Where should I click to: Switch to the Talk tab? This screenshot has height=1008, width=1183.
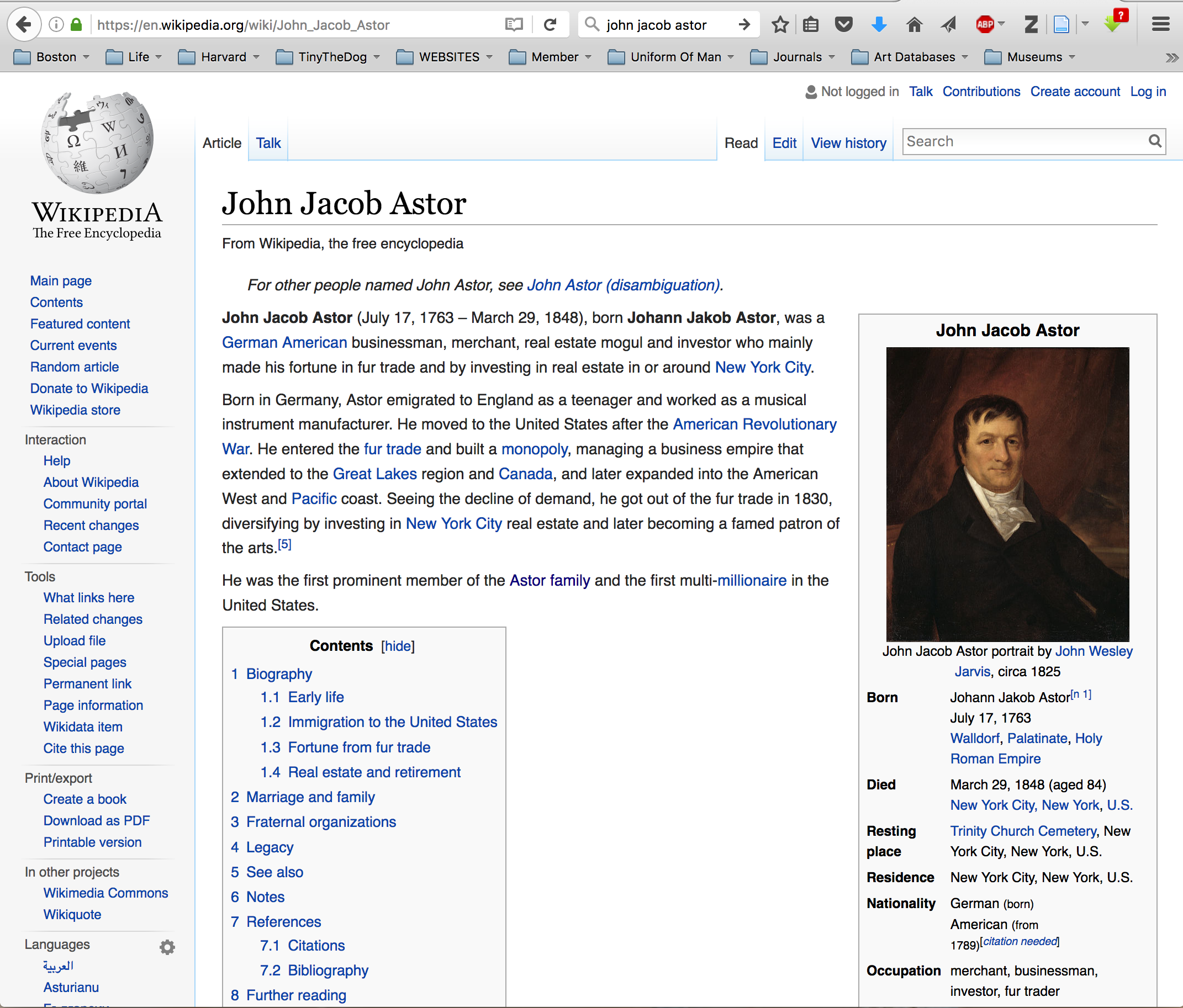pyautogui.click(x=268, y=142)
